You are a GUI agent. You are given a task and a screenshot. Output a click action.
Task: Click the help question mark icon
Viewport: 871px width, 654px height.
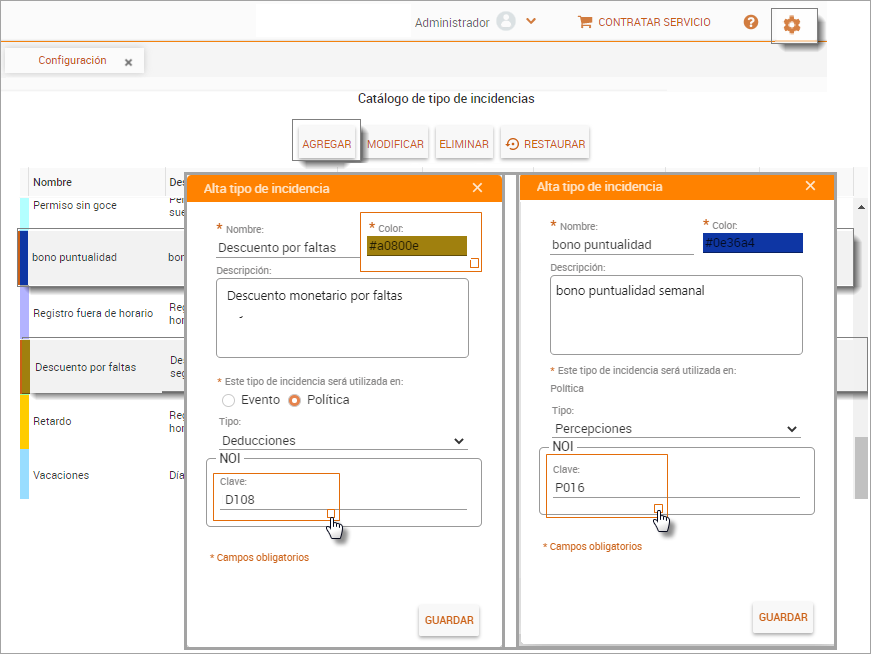[751, 22]
